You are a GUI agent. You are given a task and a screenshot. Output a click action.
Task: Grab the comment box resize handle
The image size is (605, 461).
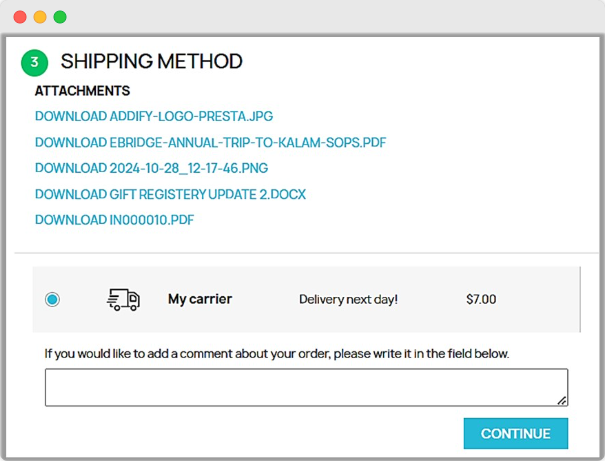click(x=562, y=400)
